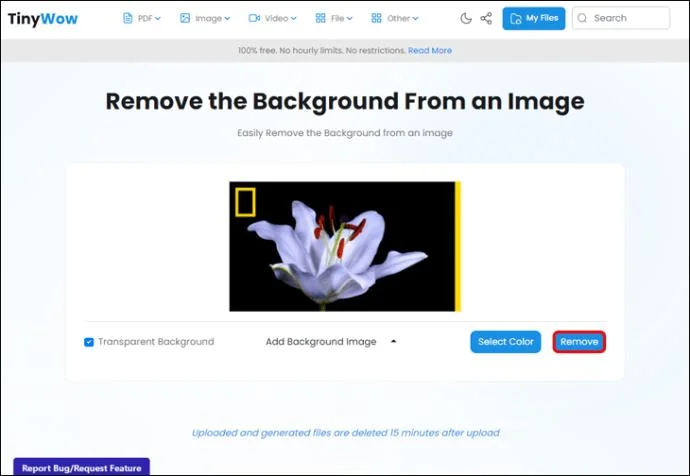This screenshot has height=476, width=690.
Task: Click the Remove button
Action: (x=579, y=342)
